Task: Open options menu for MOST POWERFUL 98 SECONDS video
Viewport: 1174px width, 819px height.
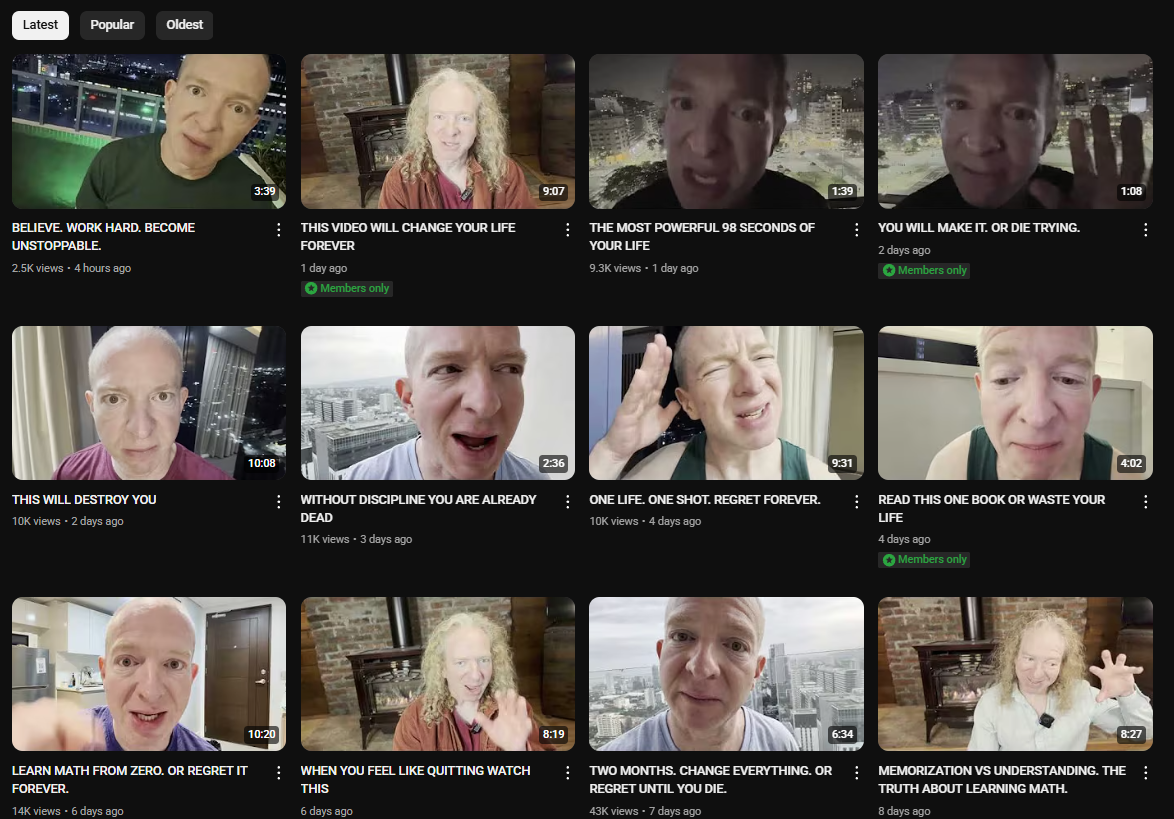Action: tap(857, 230)
